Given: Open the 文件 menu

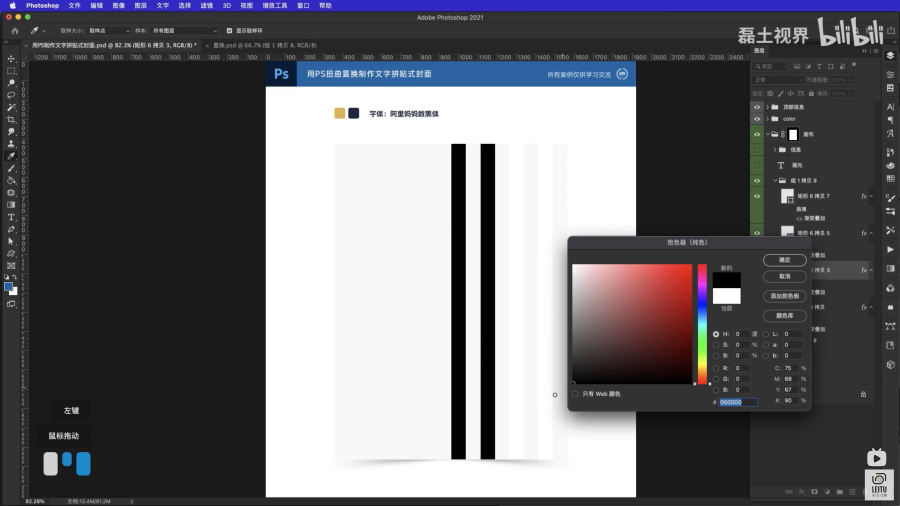Looking at the screenshot, I should (75, 5).
